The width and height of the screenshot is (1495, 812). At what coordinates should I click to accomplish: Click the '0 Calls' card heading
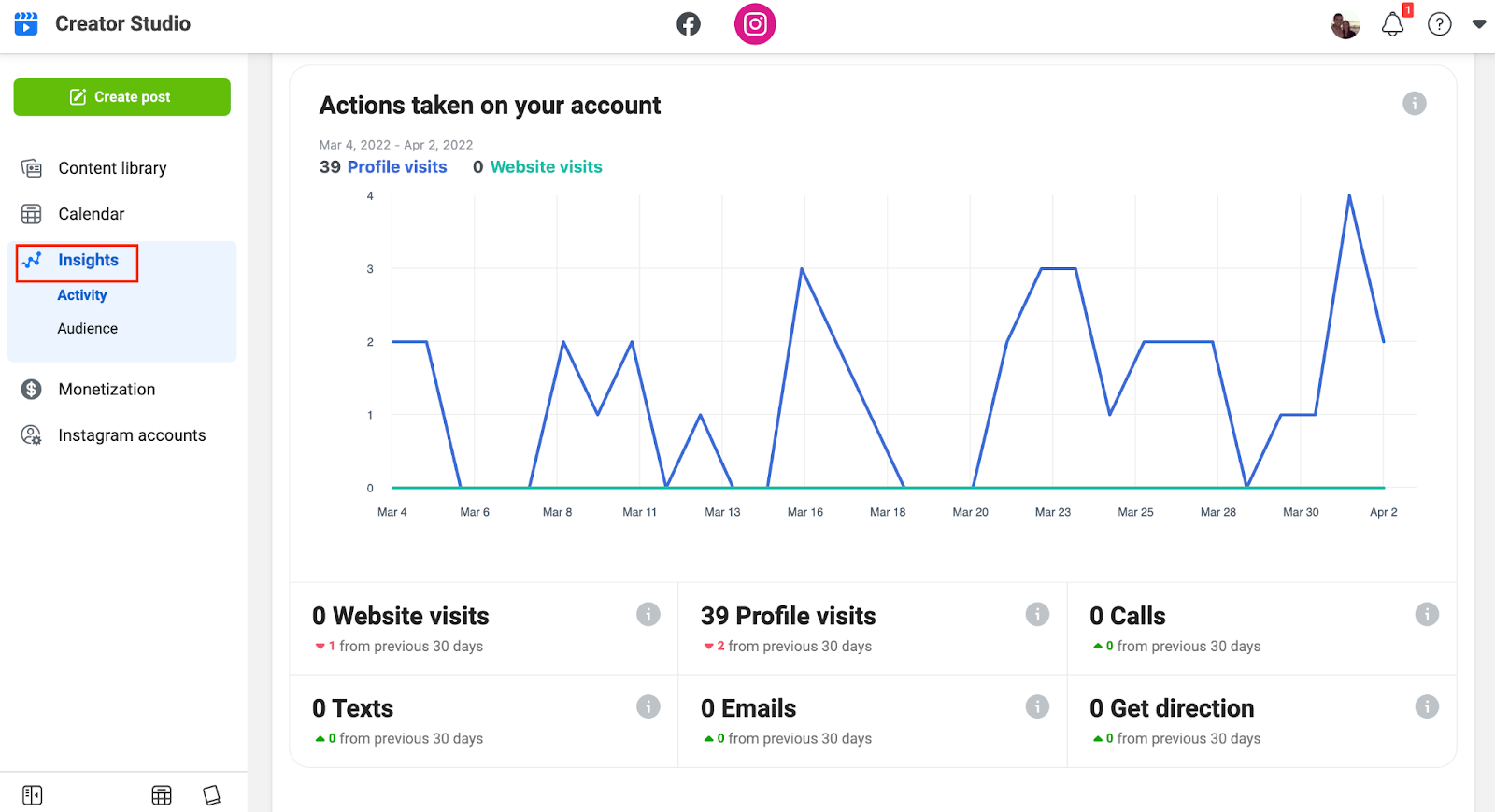[1128, 616]
